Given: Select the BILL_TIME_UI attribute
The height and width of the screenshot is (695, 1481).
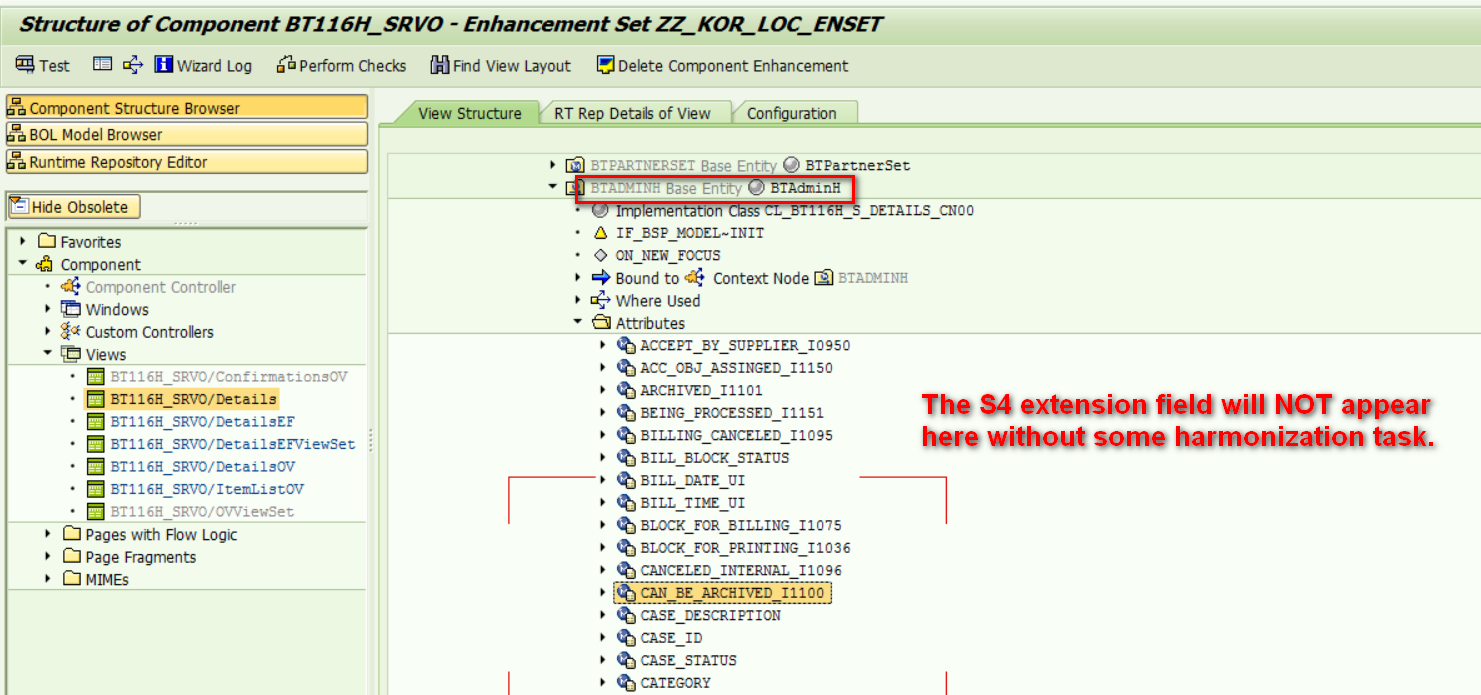Looking at the screenshot, I should pos(692,503).
